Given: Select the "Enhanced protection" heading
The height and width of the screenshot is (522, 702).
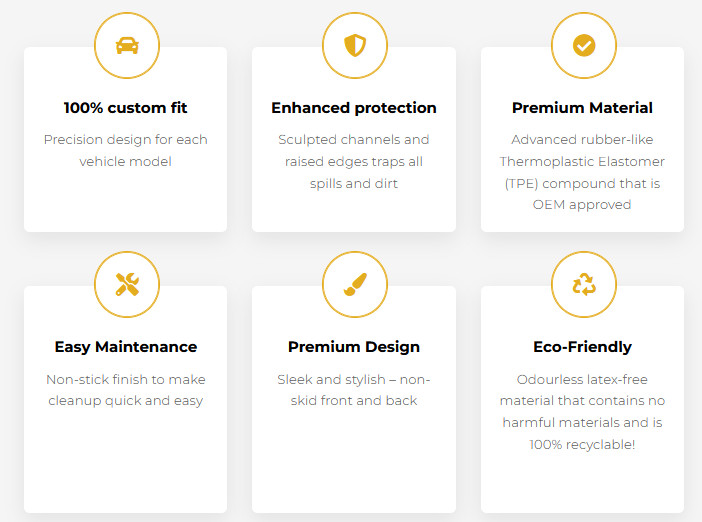Looking at the screenshot, I should (x=354, y=108).
